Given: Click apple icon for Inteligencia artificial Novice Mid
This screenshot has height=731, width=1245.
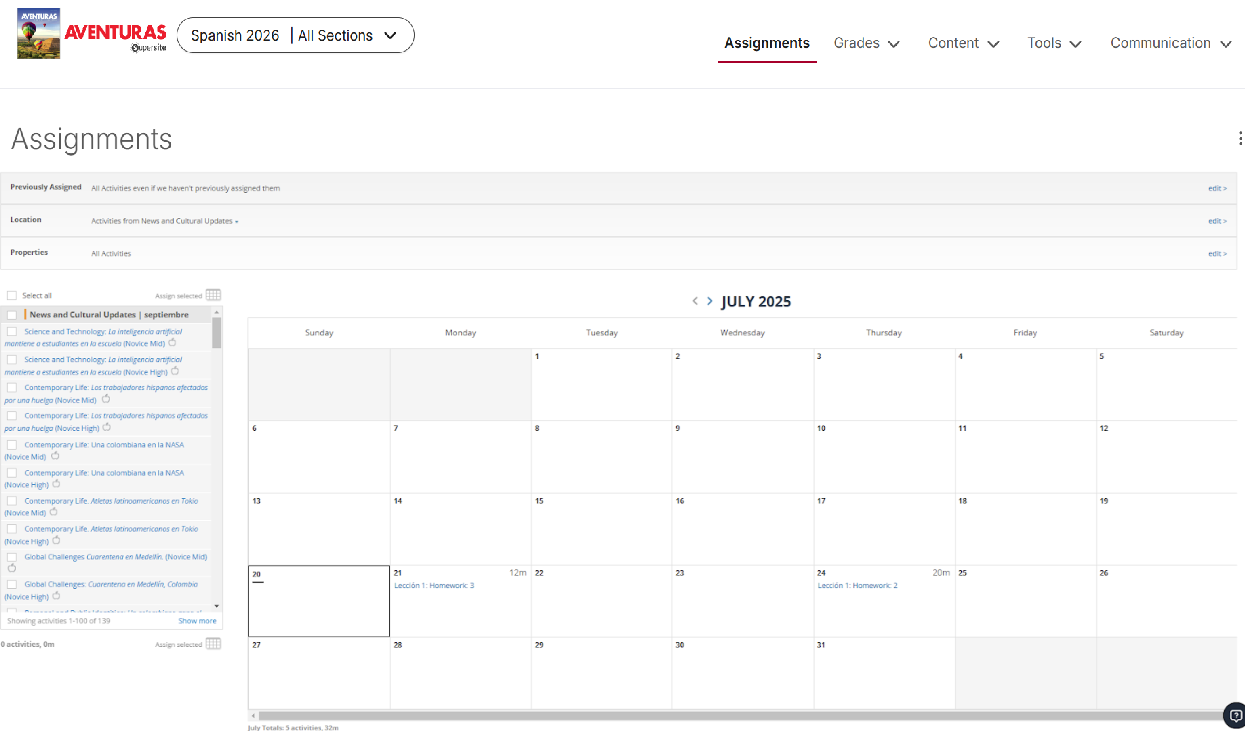Looking at the screenshot, I should (172, 342).
